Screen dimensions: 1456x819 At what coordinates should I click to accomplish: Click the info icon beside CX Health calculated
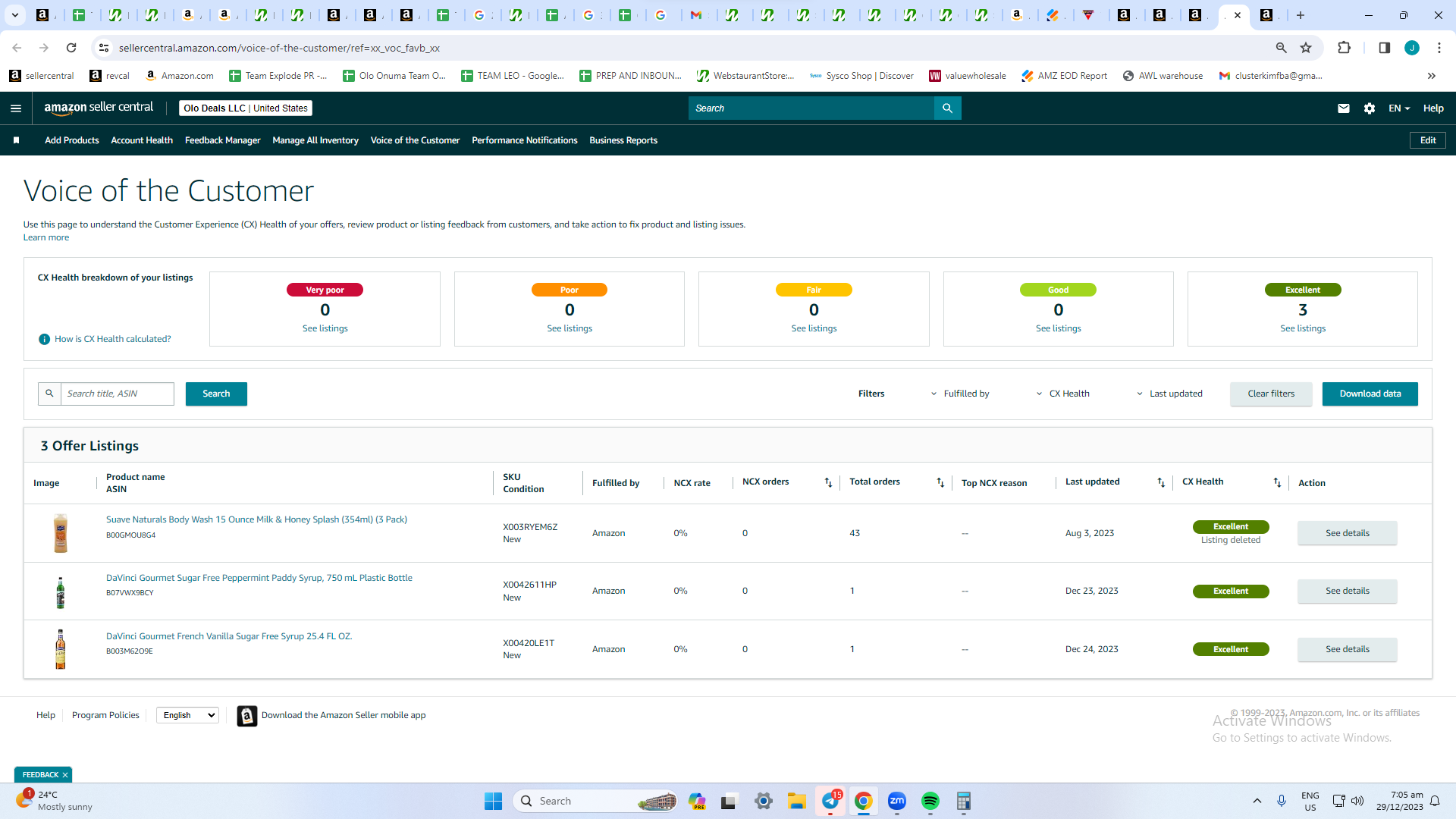tap(44, 339)
